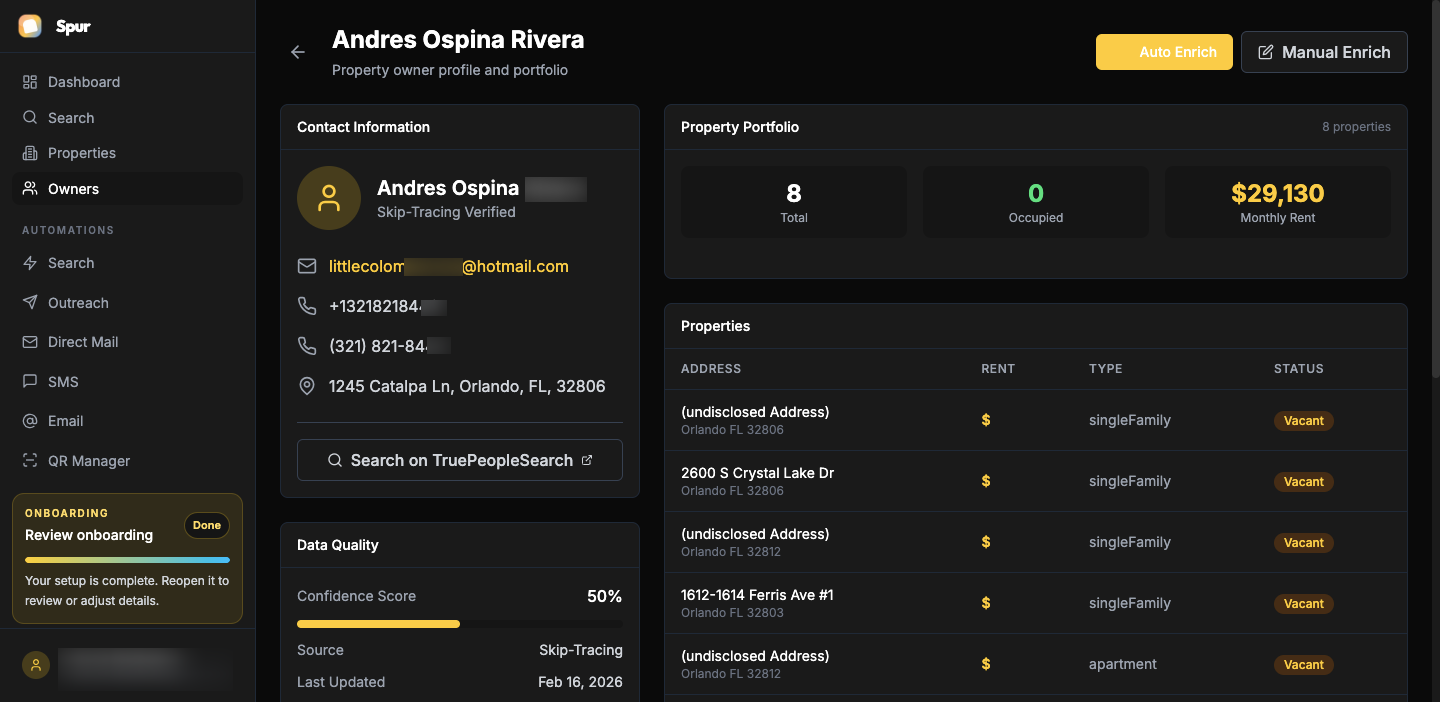Image resolution: width=1440 pixels, height=702 pixels.
Task: Click the 50% confidence value
Action: (x=604, y=596)
